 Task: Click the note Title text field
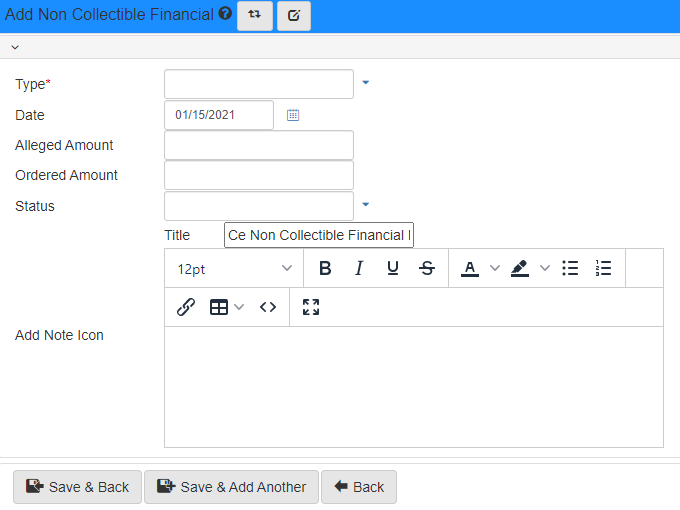pyautogui.click(x=319, y=235)
